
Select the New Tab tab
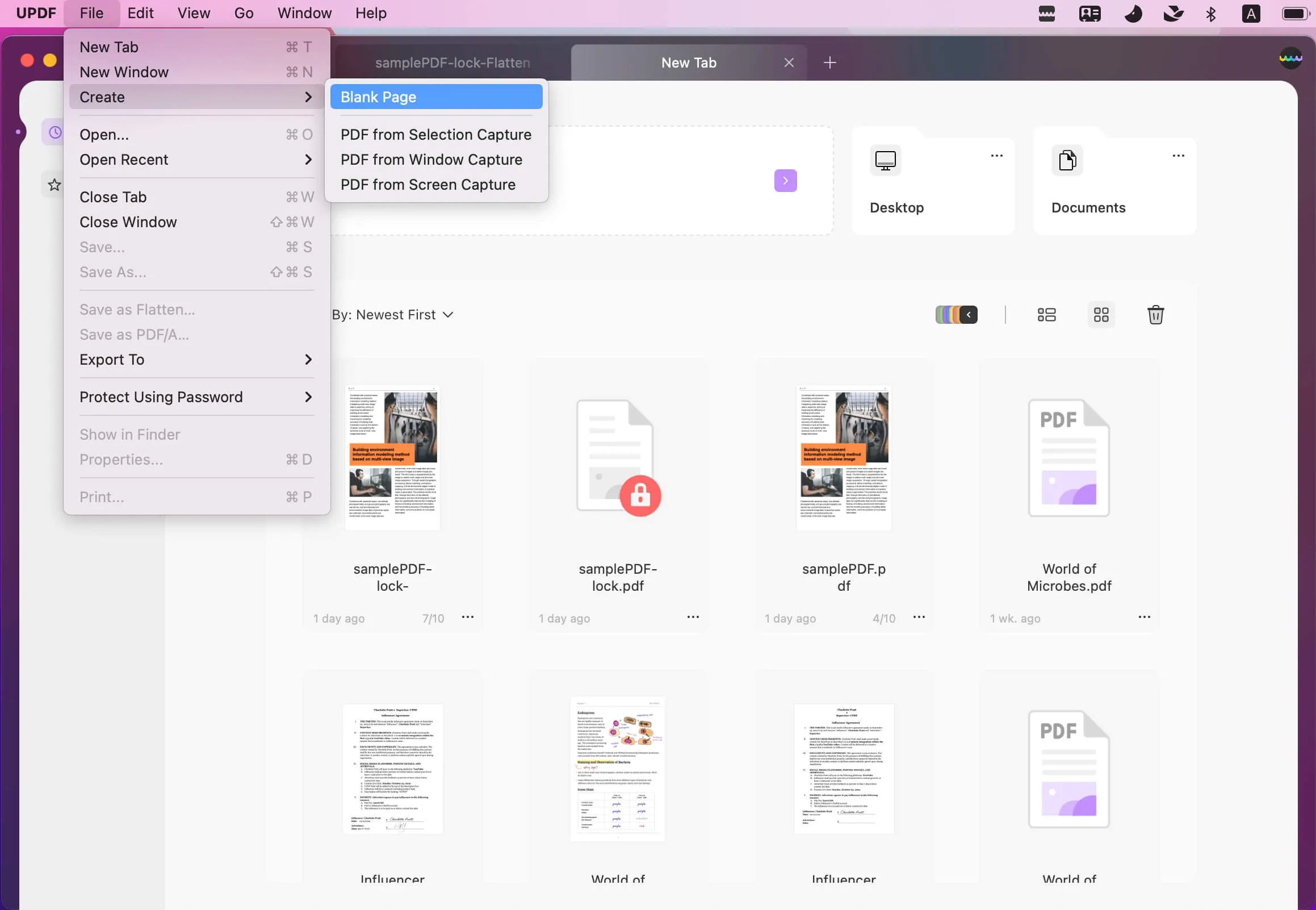(x=688, y=62)
